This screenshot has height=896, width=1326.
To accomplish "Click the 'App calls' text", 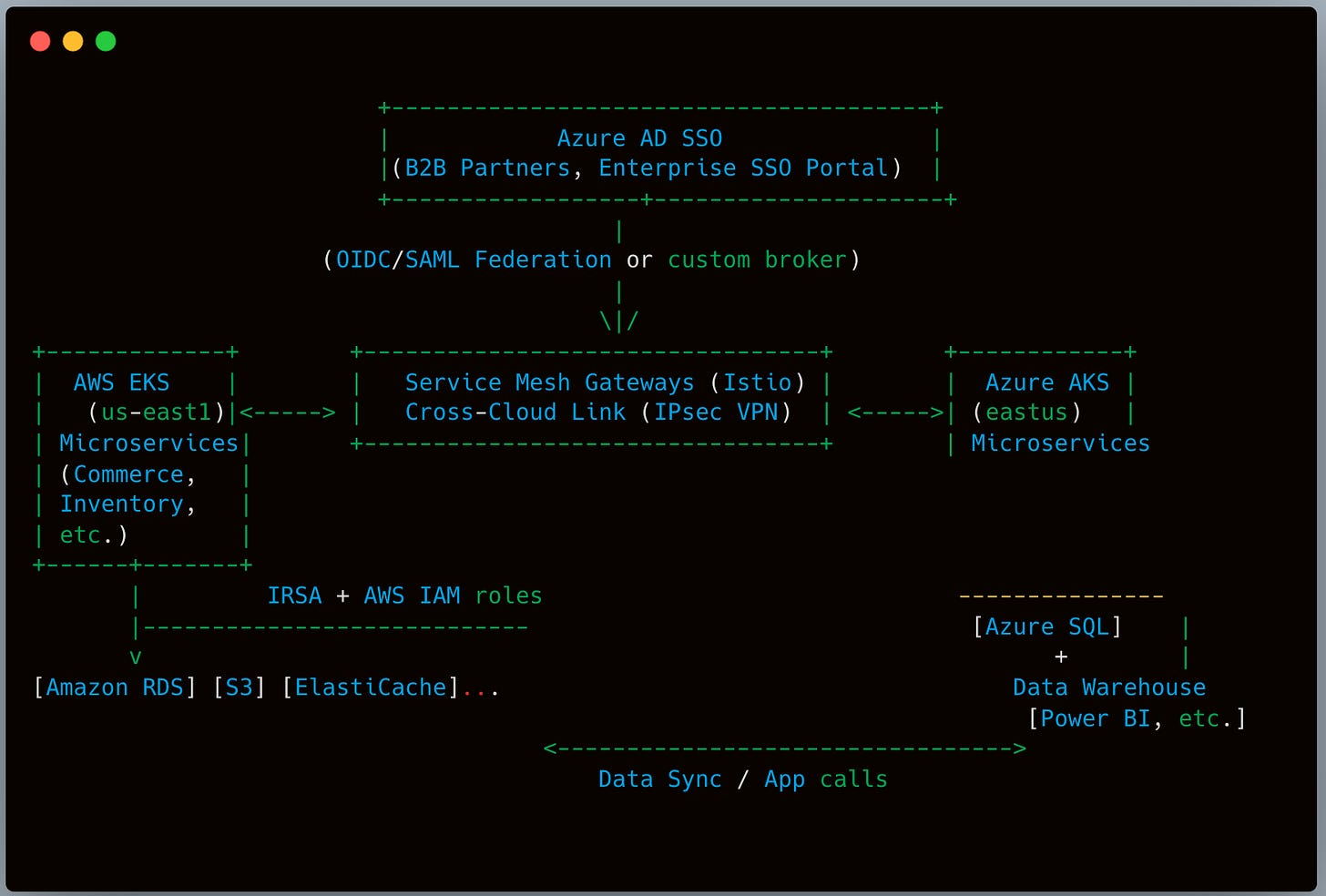I will point(825,779).
